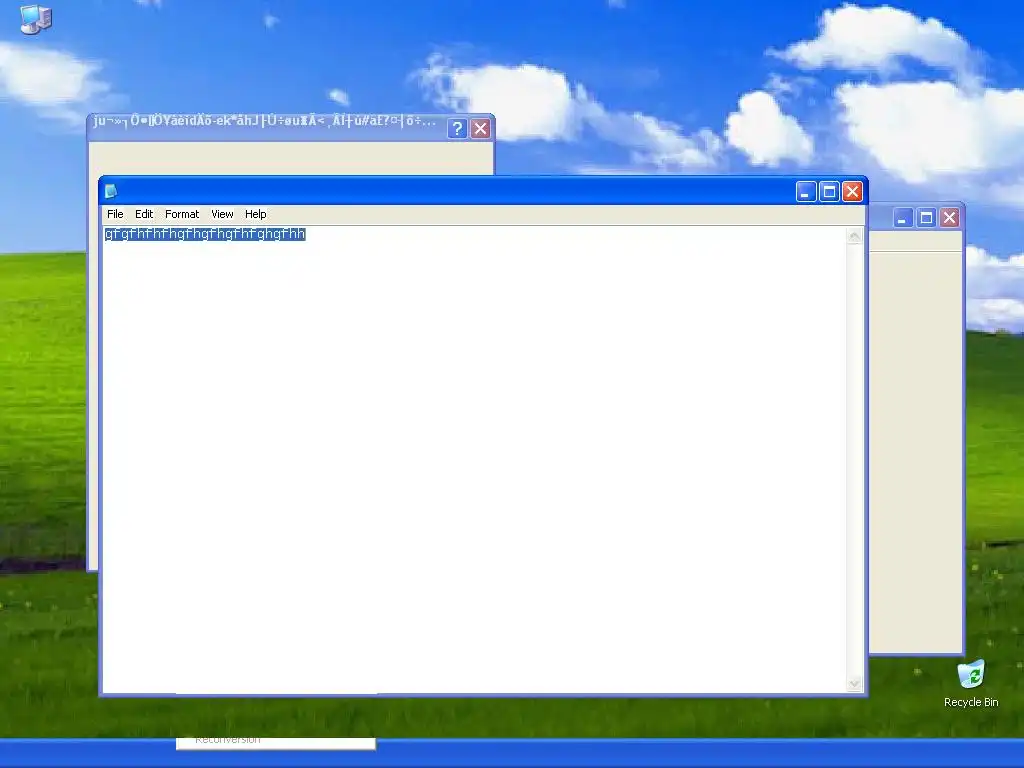Click the highlighted text gfgfhfhfhgfhgfhgfhfghgfhh
The height and width of the screenshot is (768, 1024).
click(x=205, y=234)
